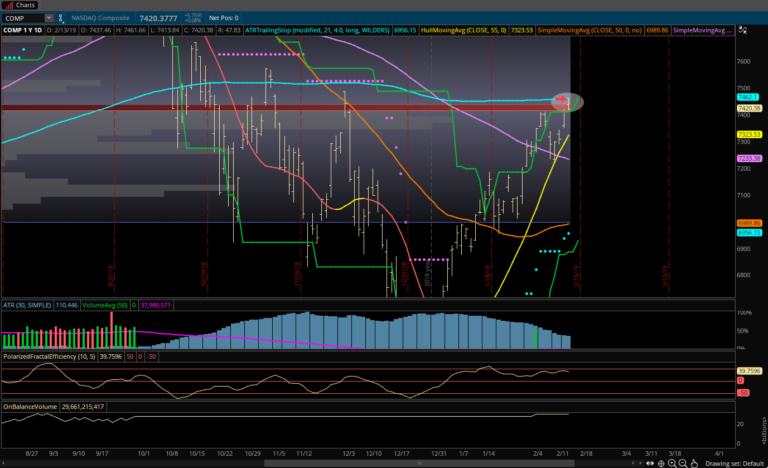Click the 39.7596 PFE value bubble

pos(750,370)
